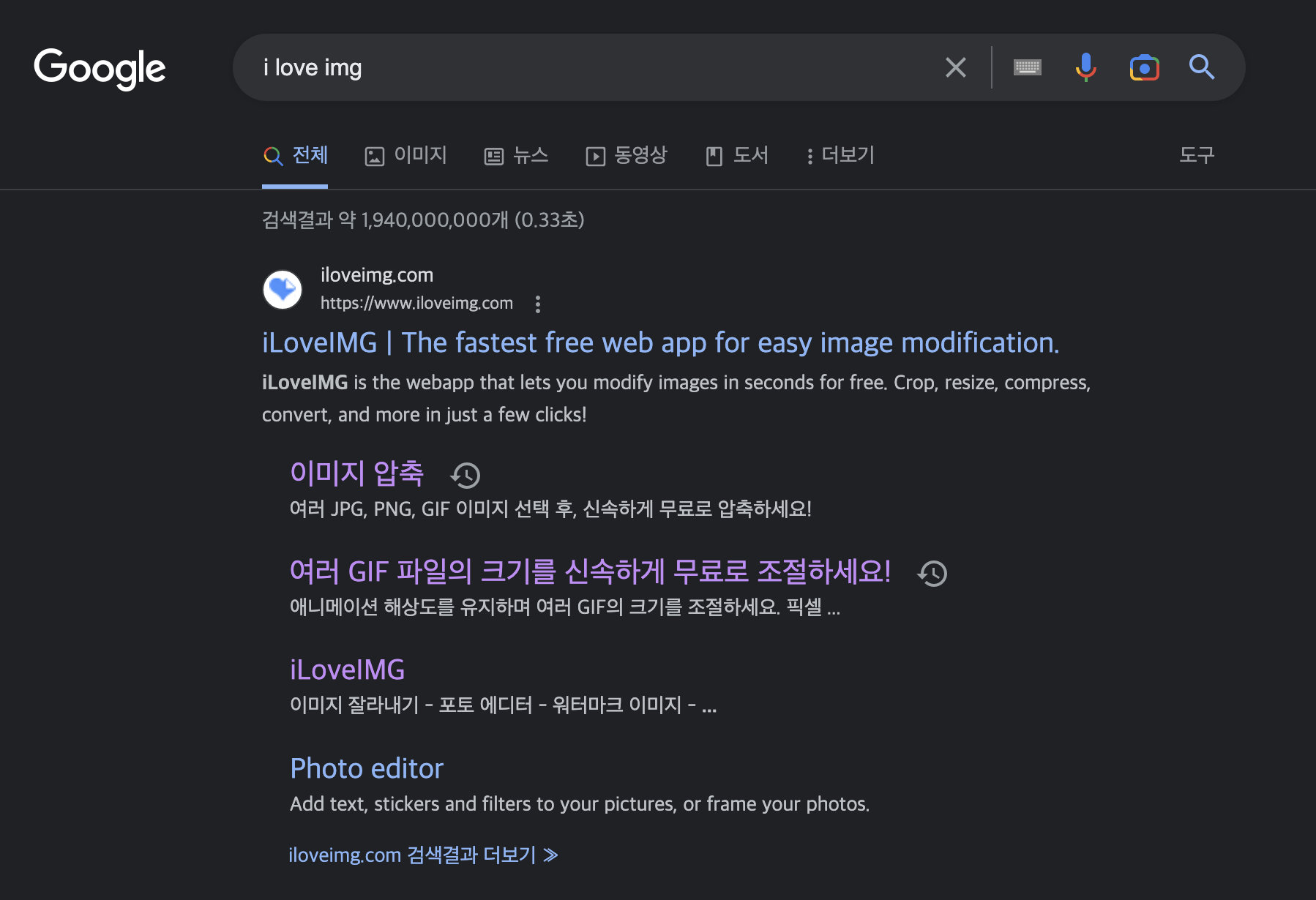
Task: Click the Google logo
Action: pyautogui.click(x=100, y=68)
